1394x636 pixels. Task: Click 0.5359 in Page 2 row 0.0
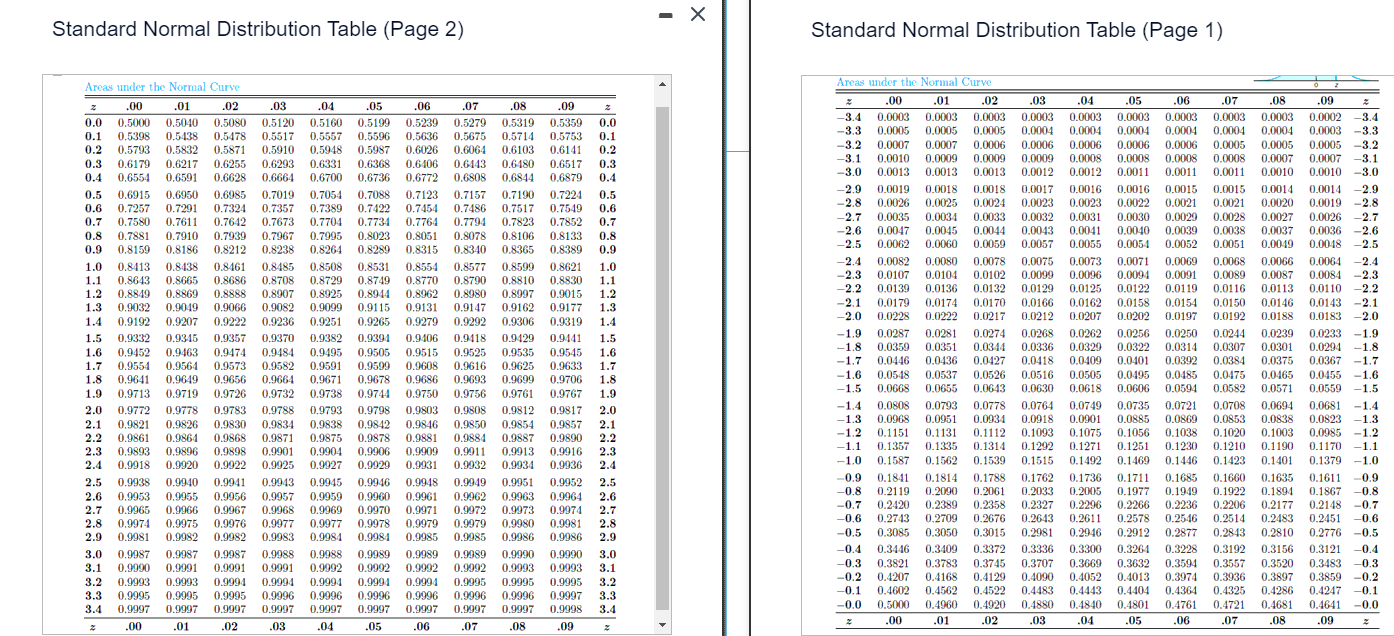click(565, 123)
